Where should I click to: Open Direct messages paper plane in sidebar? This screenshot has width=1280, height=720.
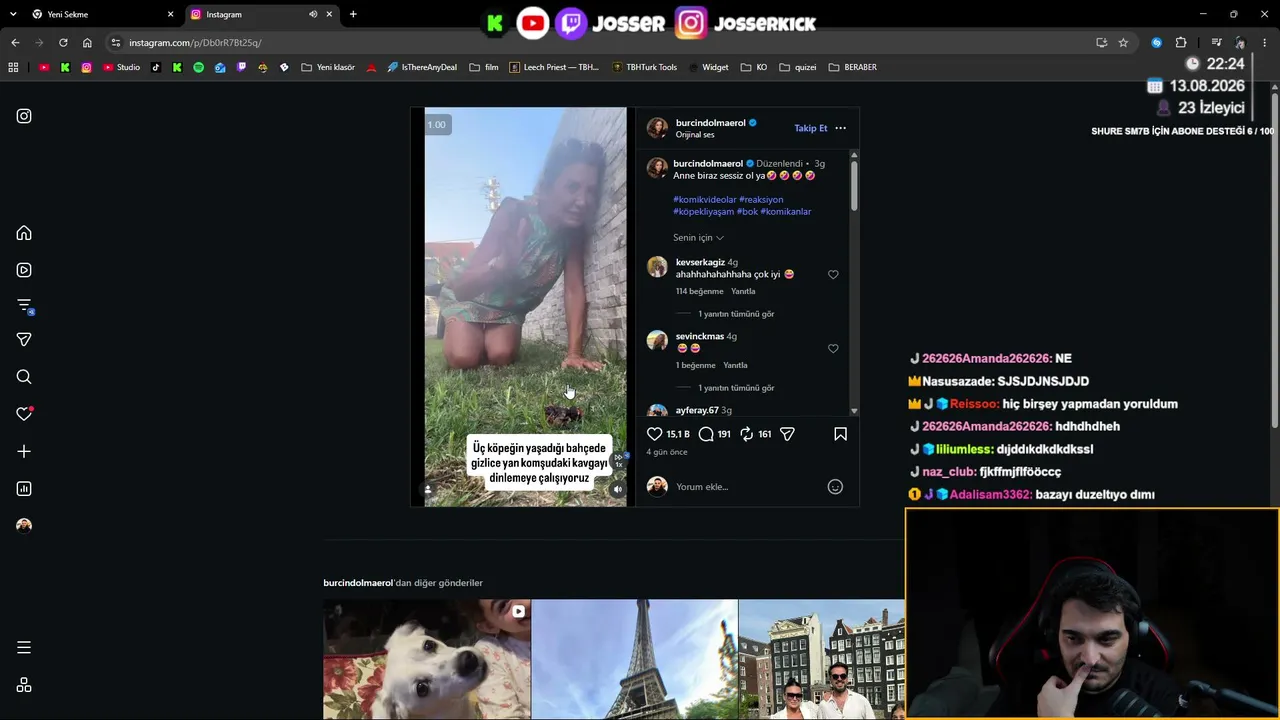[24, 340]
